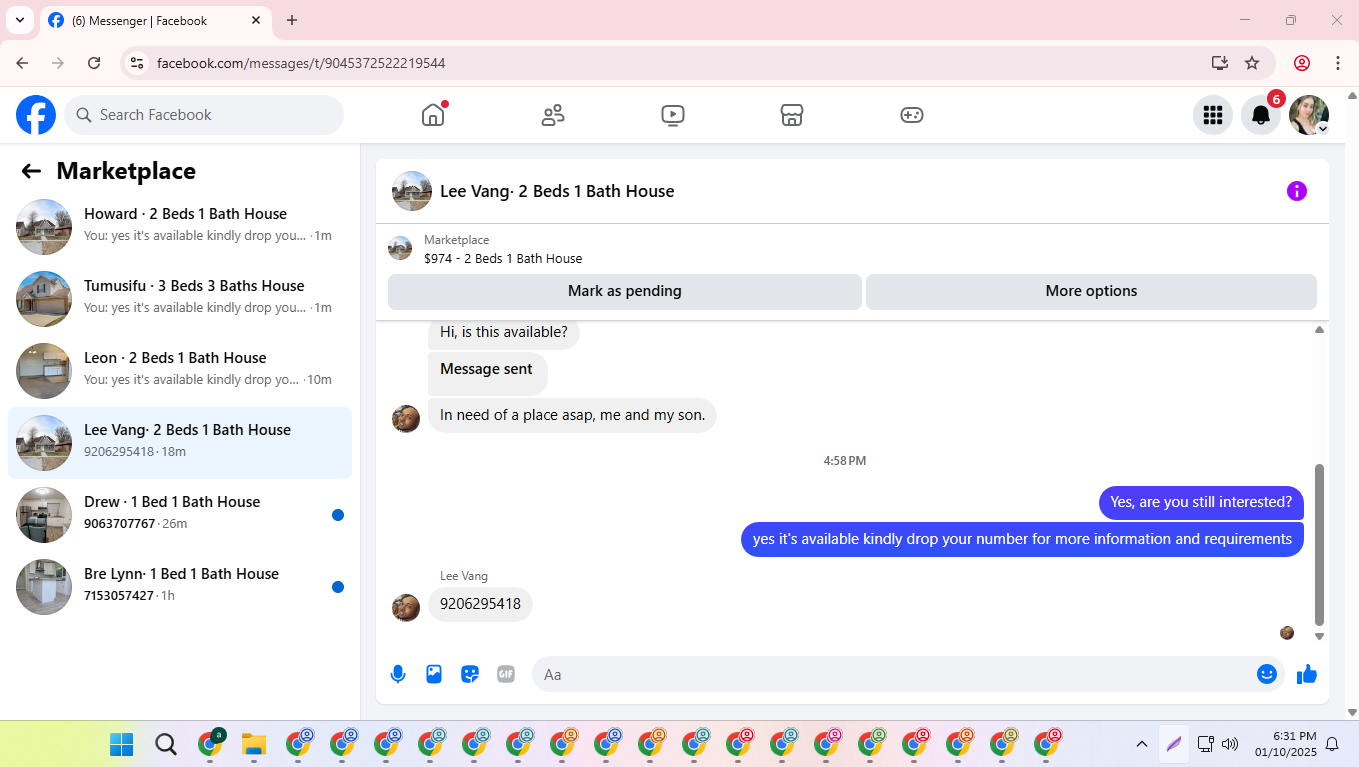Open conversation info purple icon
This screenshot has height=767, width=1359.
[x=1297, y=191]
